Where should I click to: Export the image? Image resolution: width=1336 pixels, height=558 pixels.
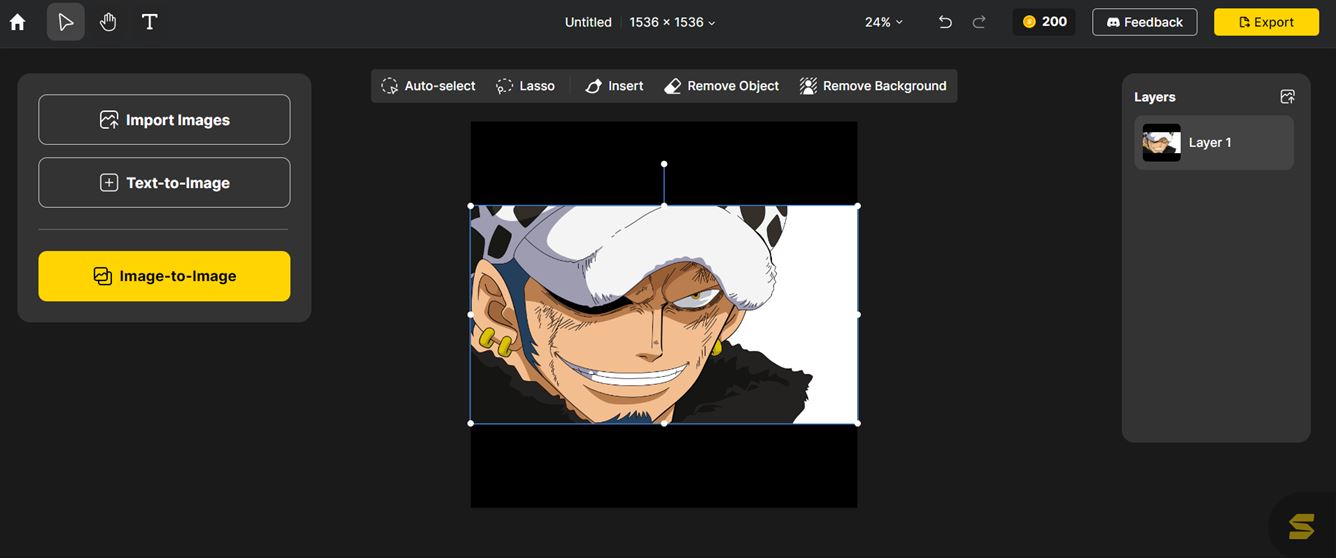[x=1266, y=22]
